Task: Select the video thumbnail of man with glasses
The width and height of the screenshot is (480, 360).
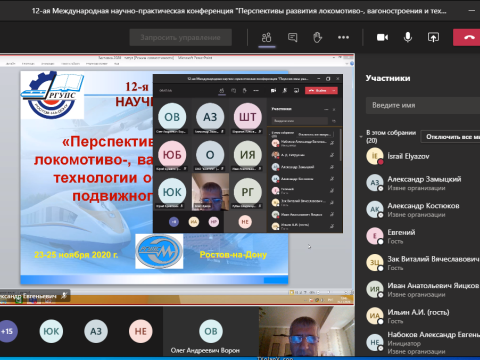Action: (307, 331)
